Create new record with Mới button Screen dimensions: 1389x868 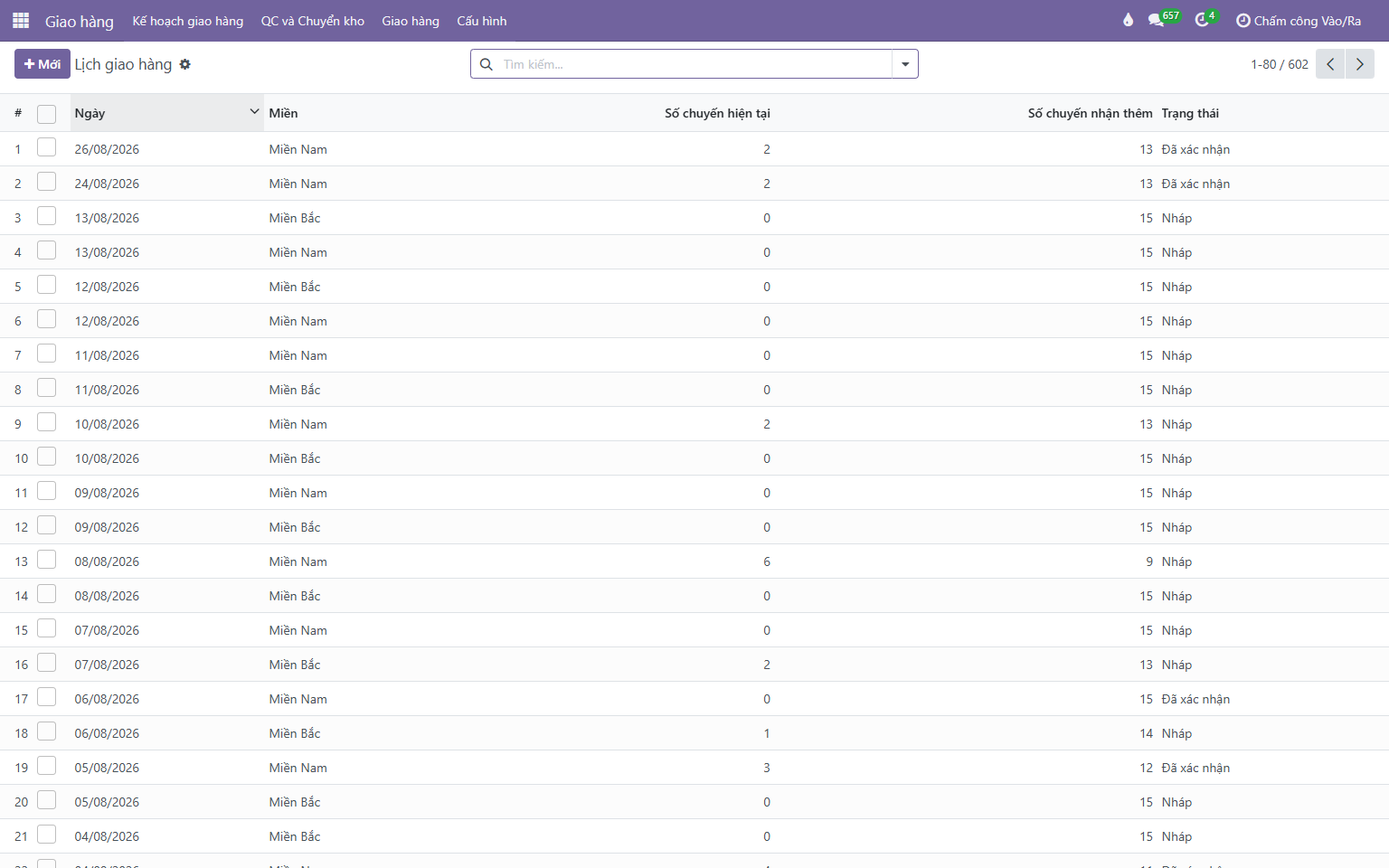(x=43, y=64)
